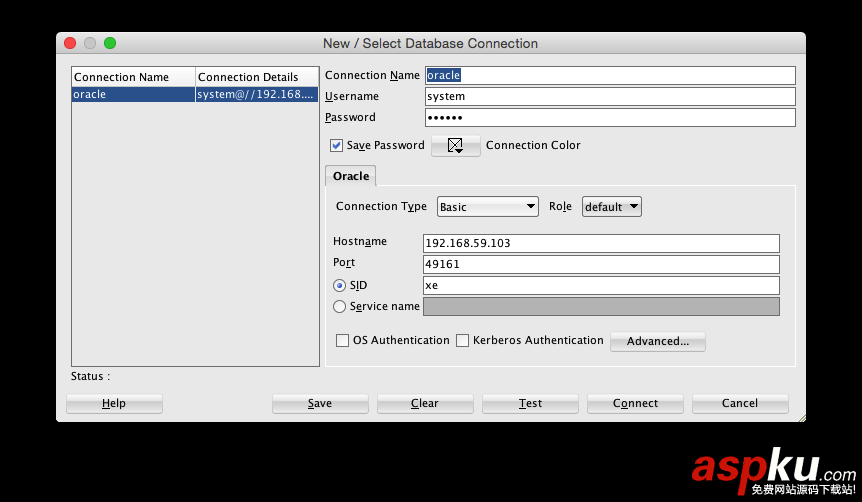The width and height of the screenshot is (862, 502).
Task: Edit the Hostname field 192.168.59.103
Action: (601, 243)
